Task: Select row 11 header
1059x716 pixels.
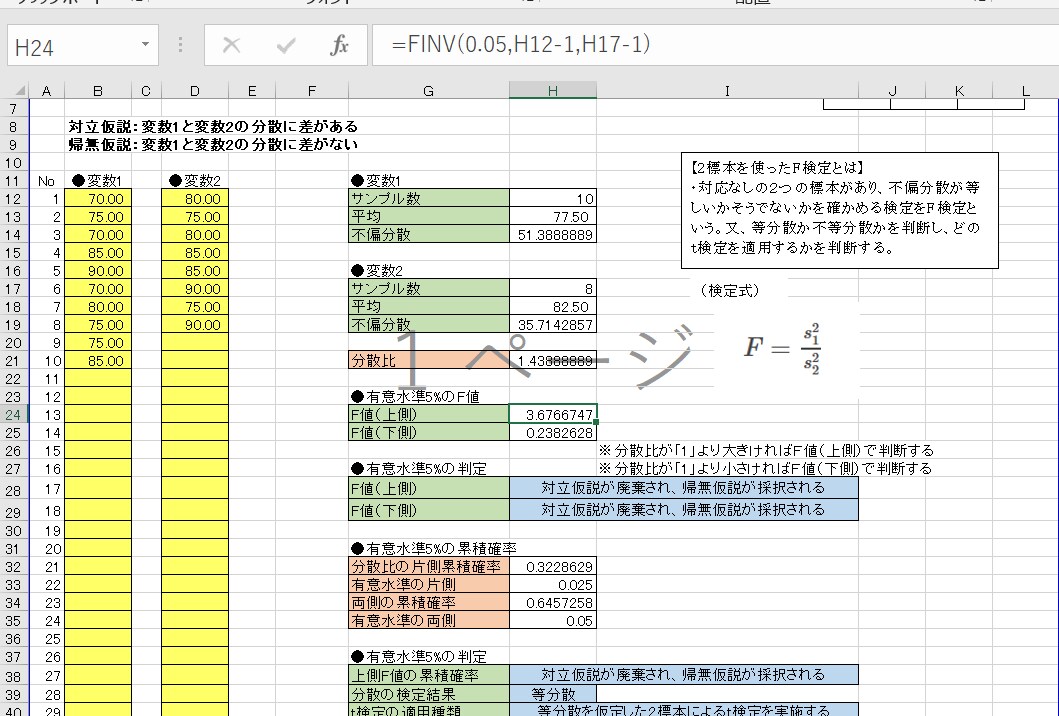Action: pos(14,181)
